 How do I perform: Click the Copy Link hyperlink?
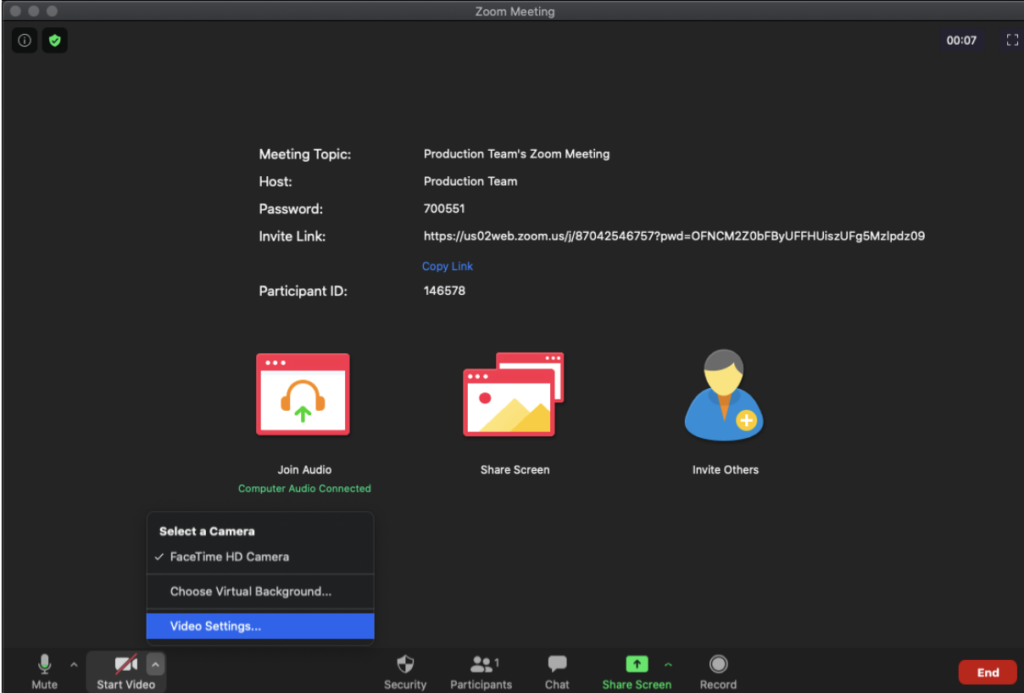(x=447, y=266)
